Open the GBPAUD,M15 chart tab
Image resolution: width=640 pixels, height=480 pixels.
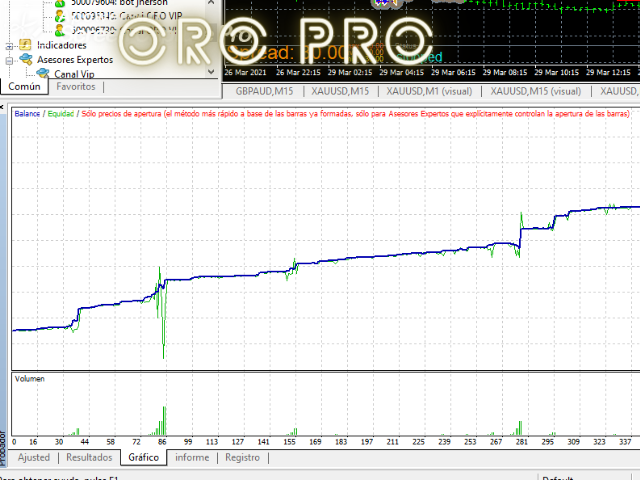click(264, 91)
